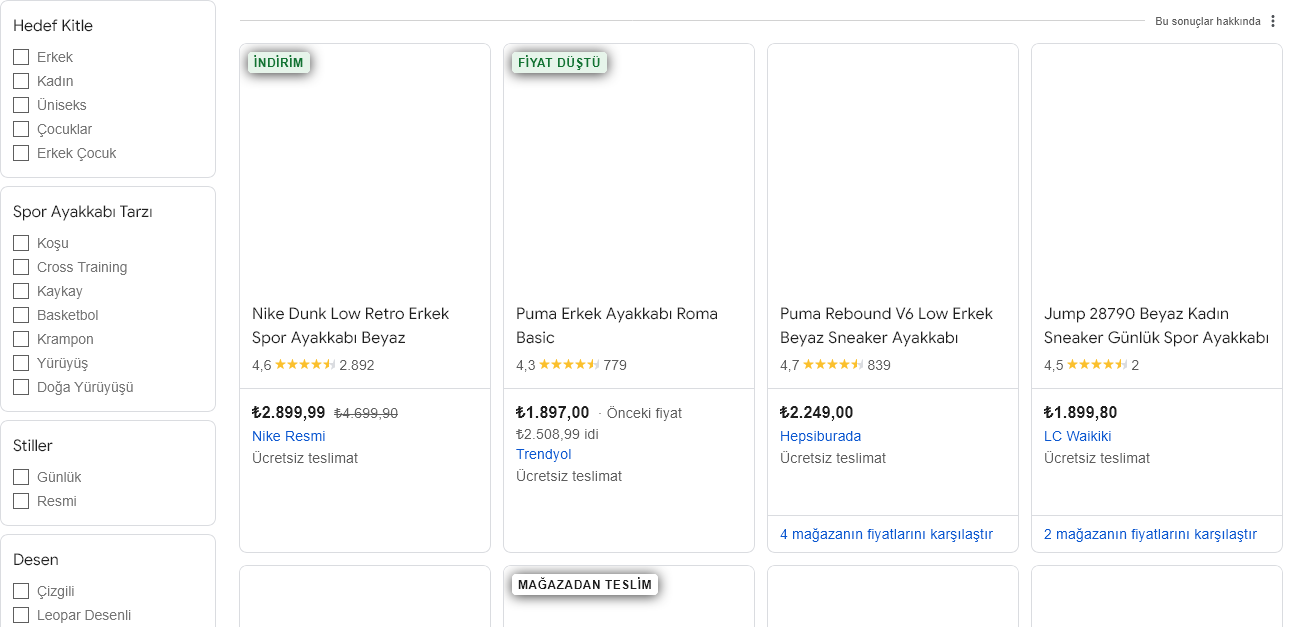Click star rating of Puma Rebound V6
Viewport: 1316px width, 627px height.
(x=833, y=365)
